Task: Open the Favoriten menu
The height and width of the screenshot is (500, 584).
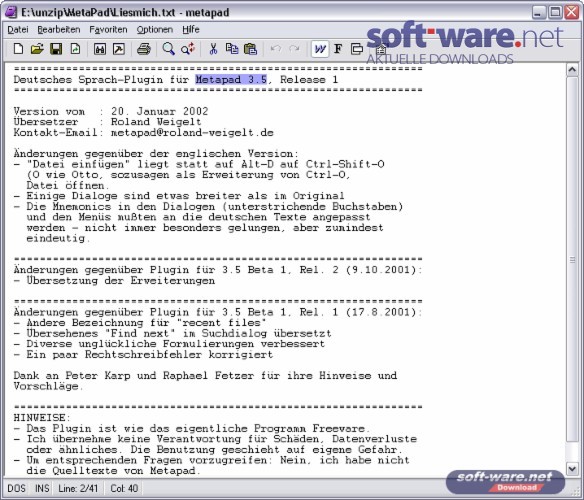Action: (x=108, y=29)
